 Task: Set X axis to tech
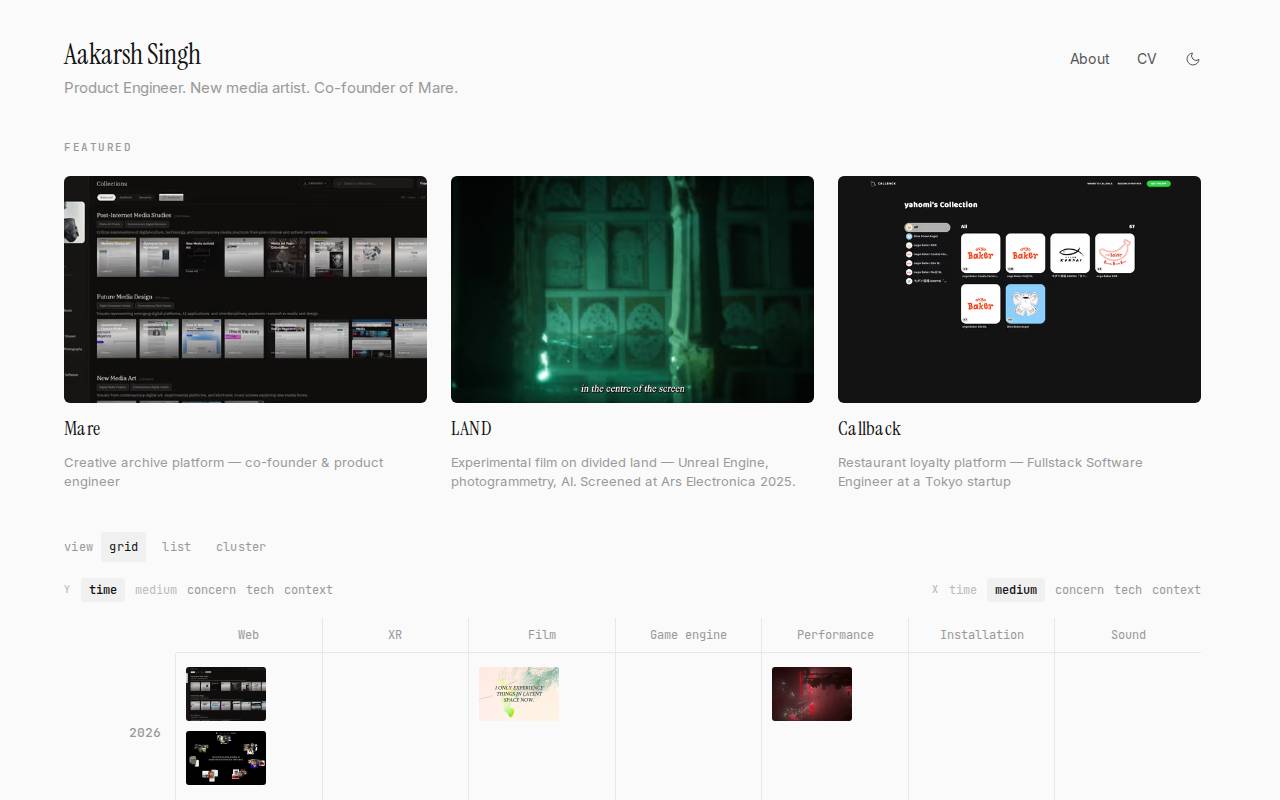(1128, 590)
